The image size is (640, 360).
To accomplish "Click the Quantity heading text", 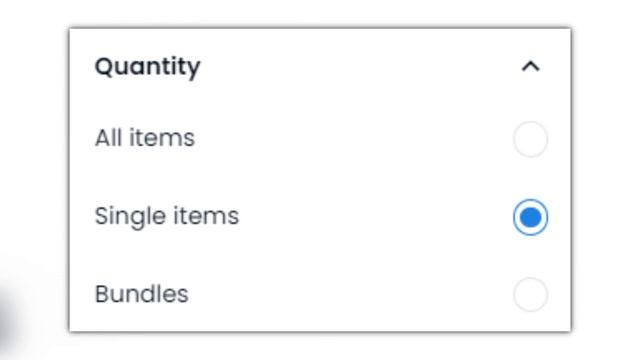I will pos(147,67).
